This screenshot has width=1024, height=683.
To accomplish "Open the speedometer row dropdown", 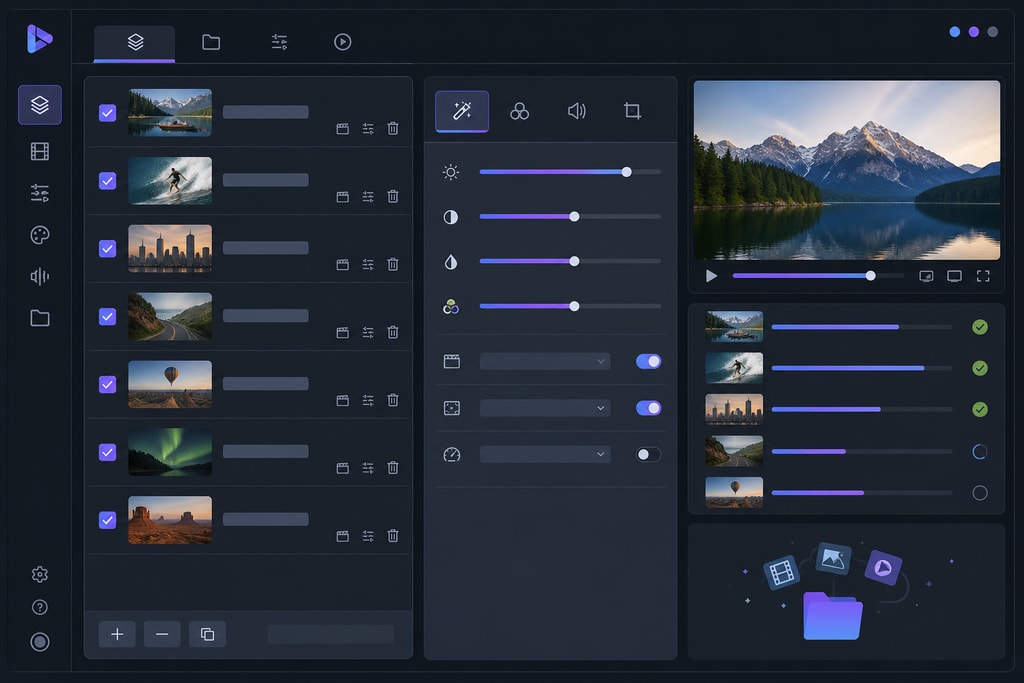I will click(x=545, y=454).
